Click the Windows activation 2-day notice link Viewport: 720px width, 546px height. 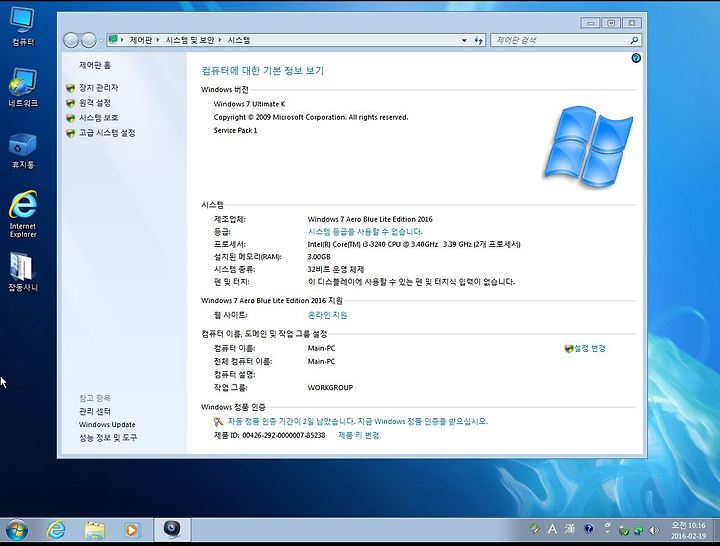pyautogui.click(x=358, y=422)
